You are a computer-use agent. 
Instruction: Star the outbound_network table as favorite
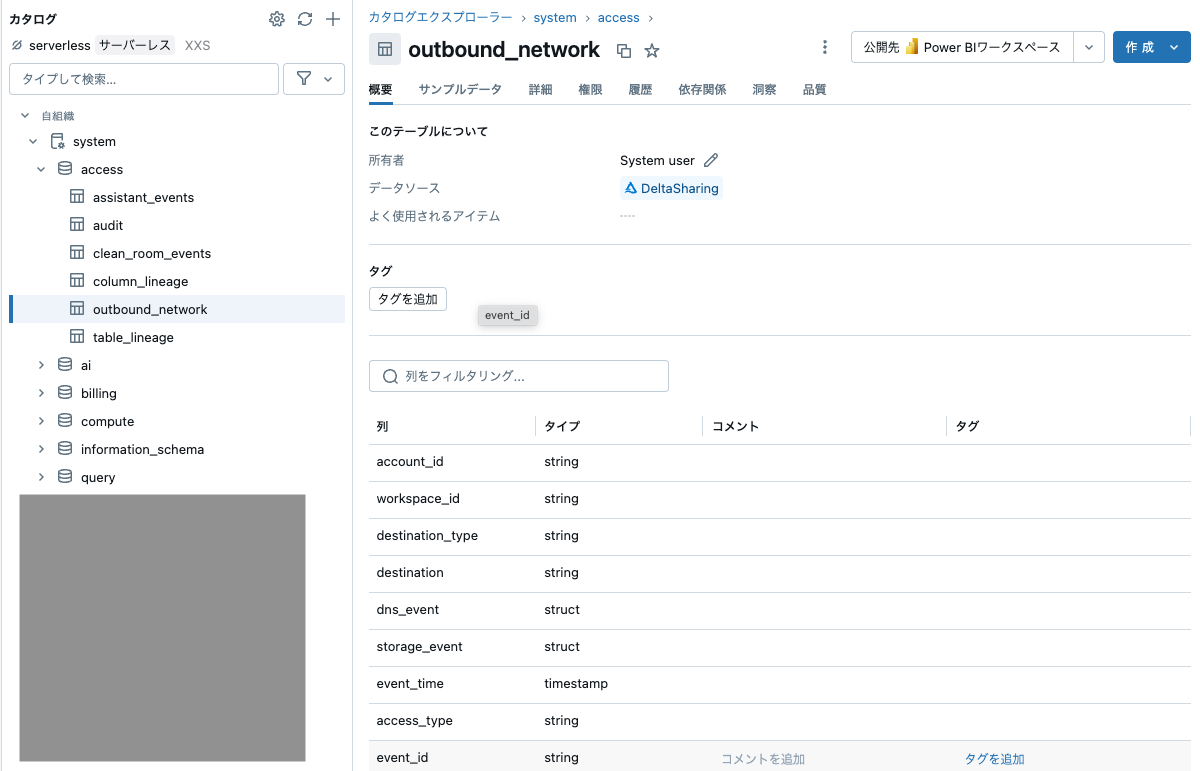(651, 50)
